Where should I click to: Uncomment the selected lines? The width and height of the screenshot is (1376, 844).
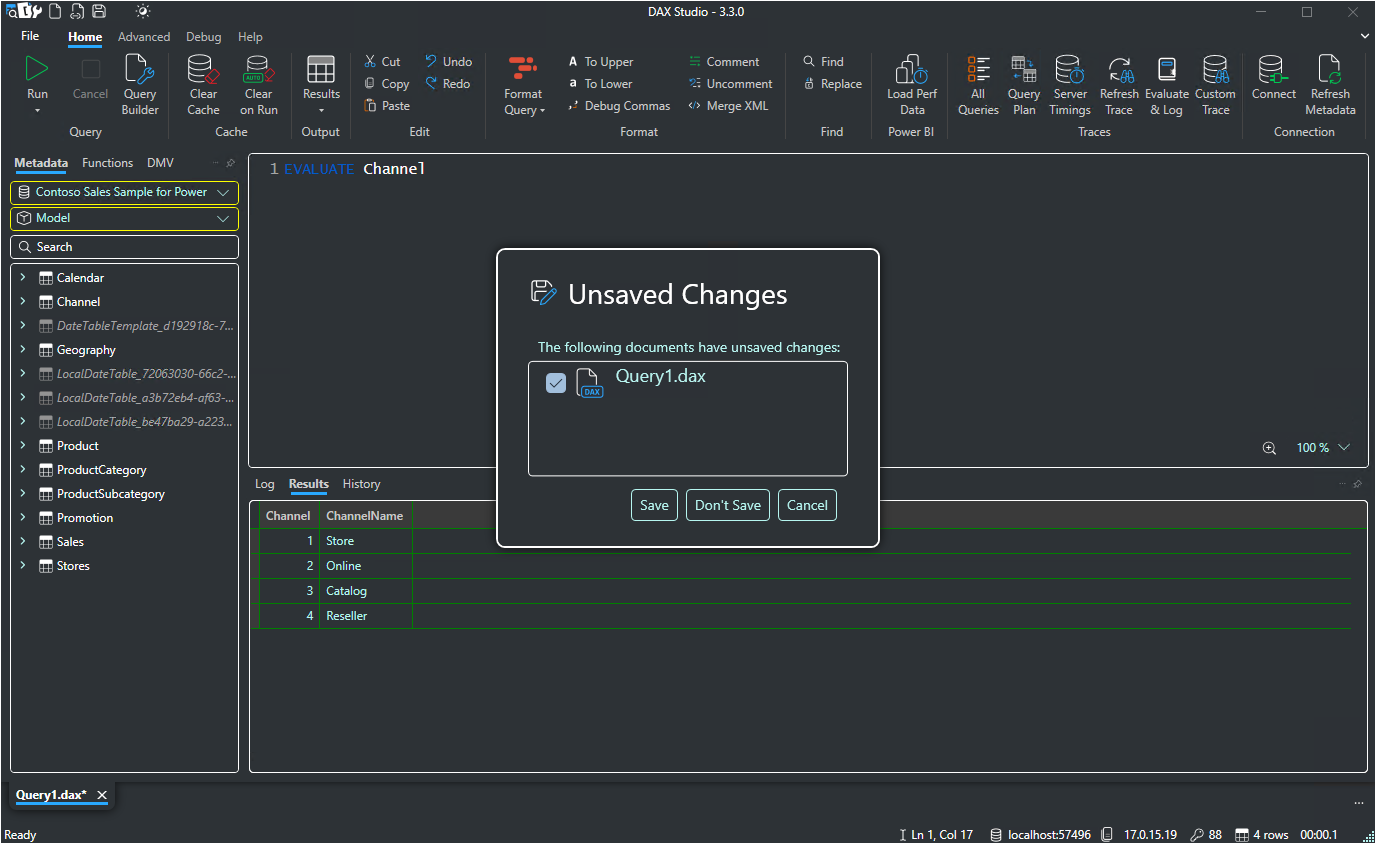[730, 84]
